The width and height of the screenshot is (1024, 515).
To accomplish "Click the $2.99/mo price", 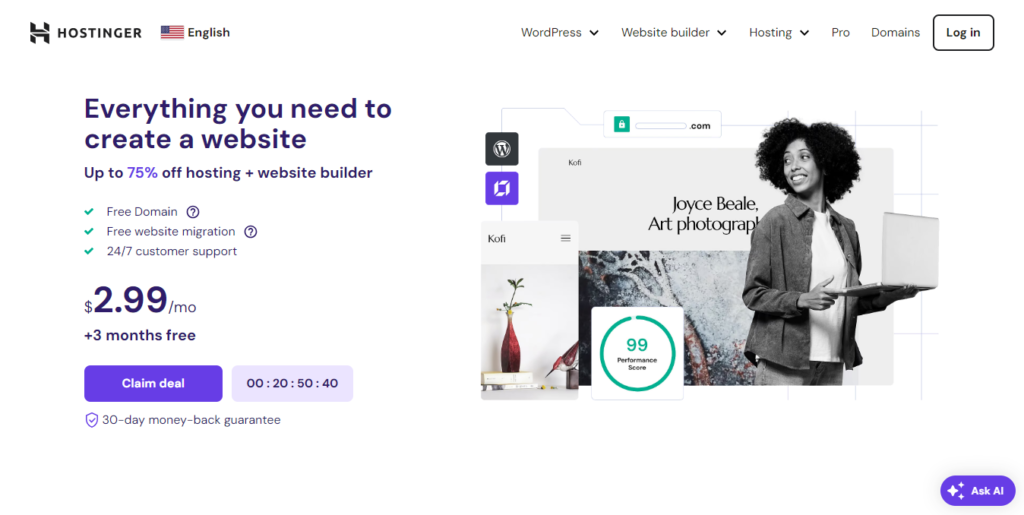I will tap(140, 301).
